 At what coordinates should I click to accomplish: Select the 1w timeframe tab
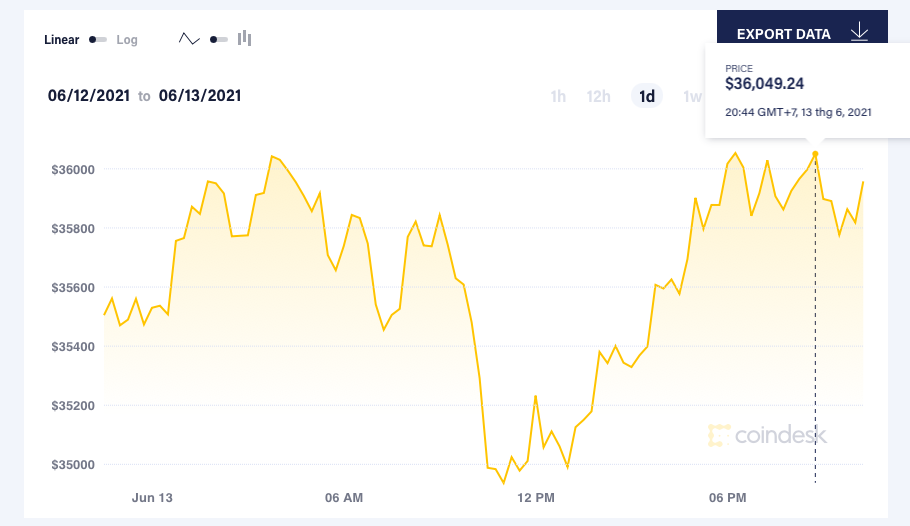click(691, 96)
